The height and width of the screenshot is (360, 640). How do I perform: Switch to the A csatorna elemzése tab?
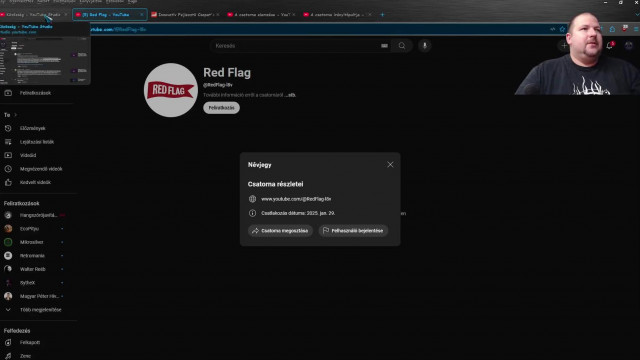262,15
